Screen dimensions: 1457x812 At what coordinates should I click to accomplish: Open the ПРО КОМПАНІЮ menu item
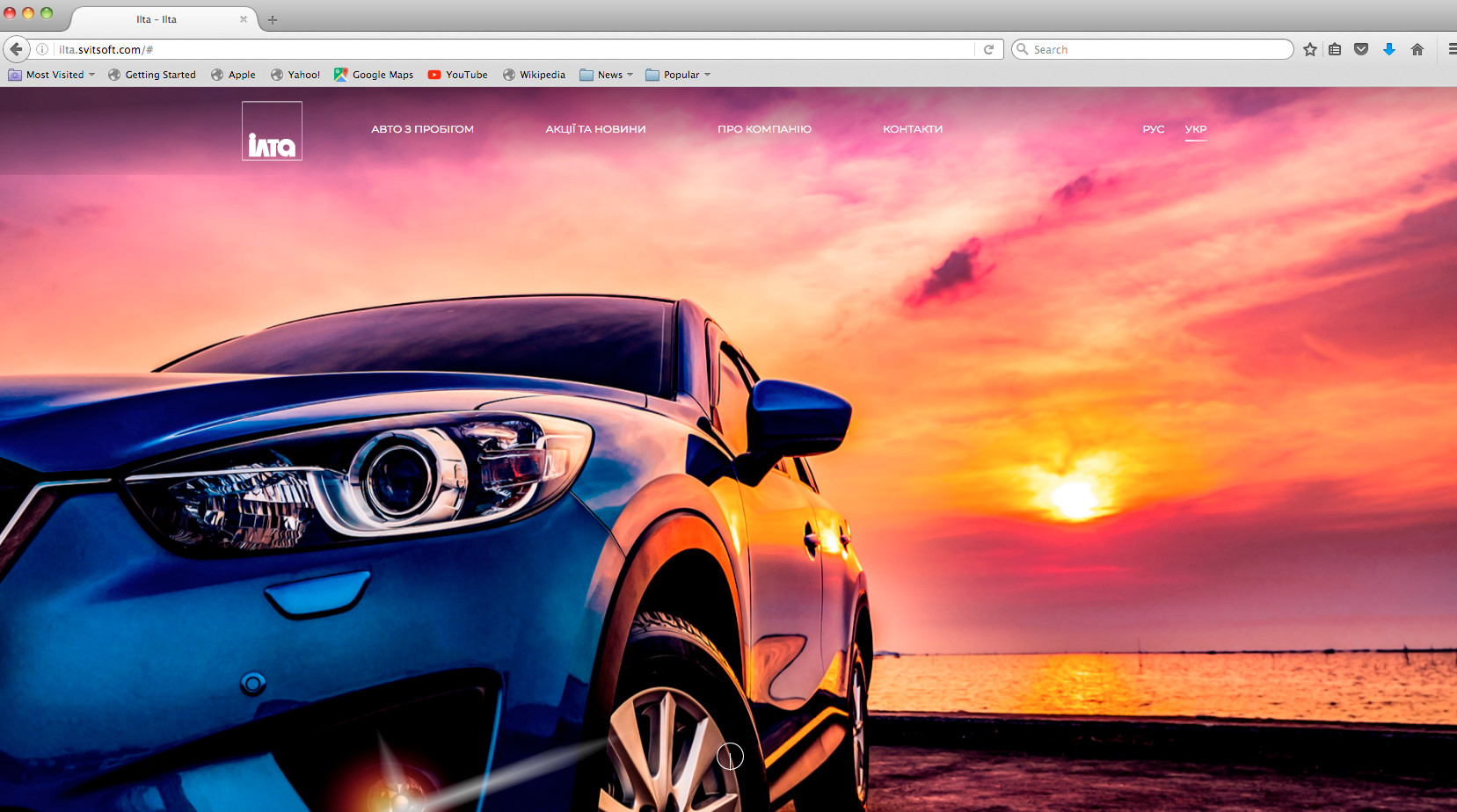point(764,129)
